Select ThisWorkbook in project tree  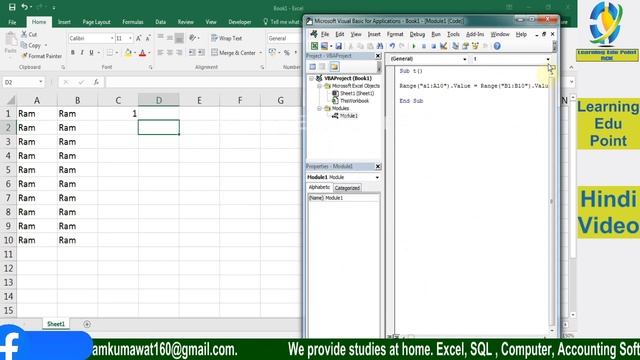(x=354, y=100)
